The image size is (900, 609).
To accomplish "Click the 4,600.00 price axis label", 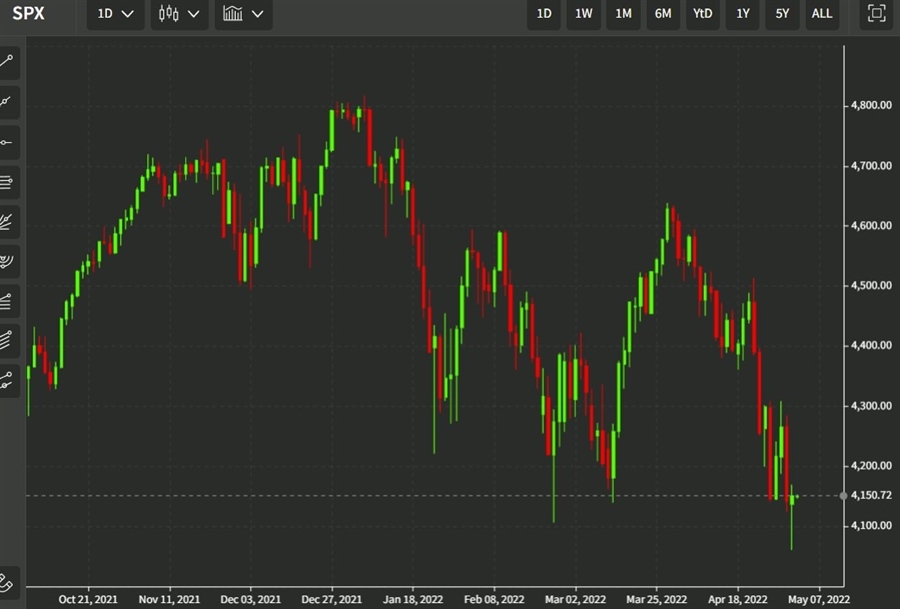I will point(871,226).
